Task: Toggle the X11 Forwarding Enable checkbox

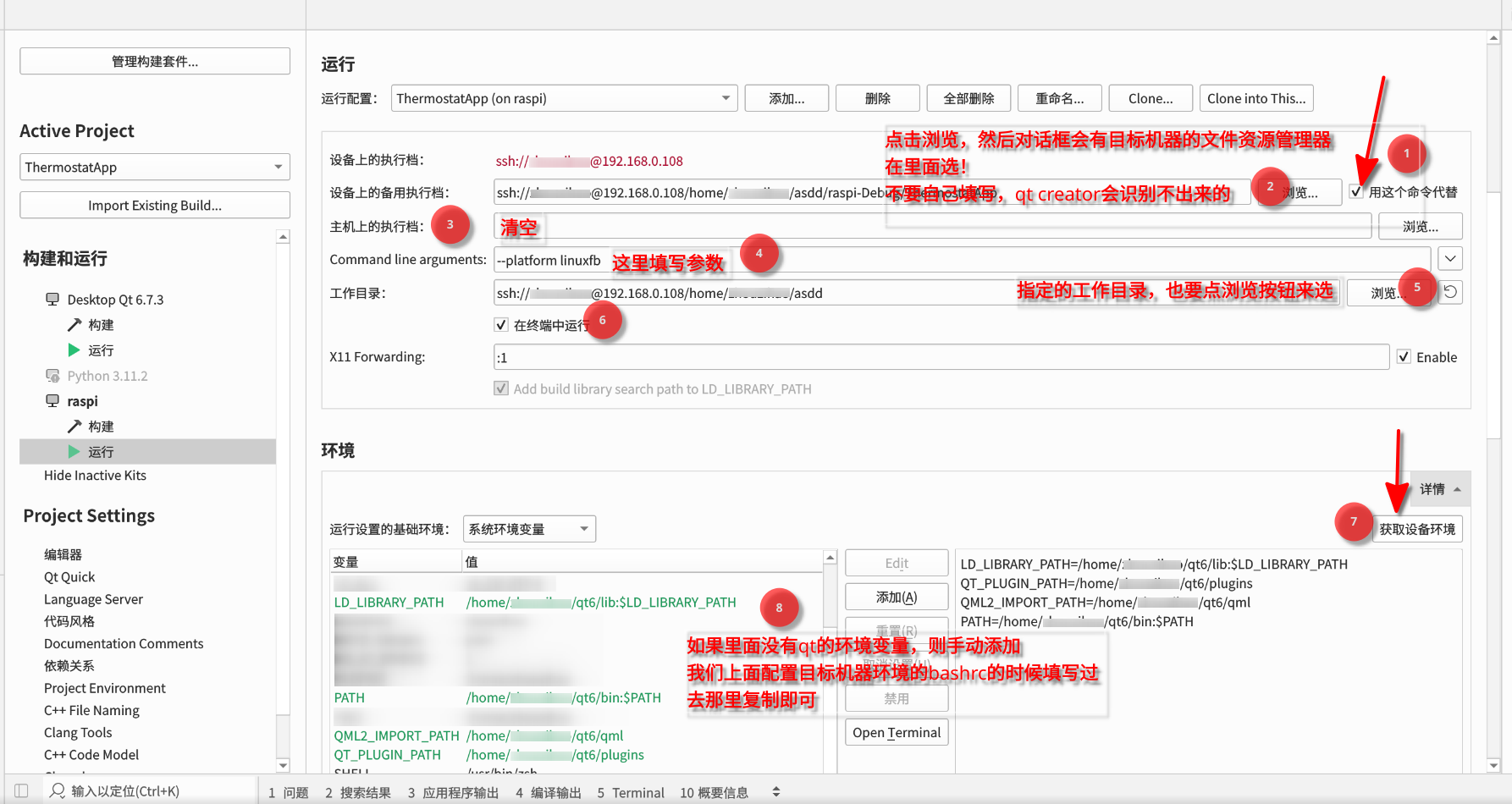Action: click(1404, 357)
